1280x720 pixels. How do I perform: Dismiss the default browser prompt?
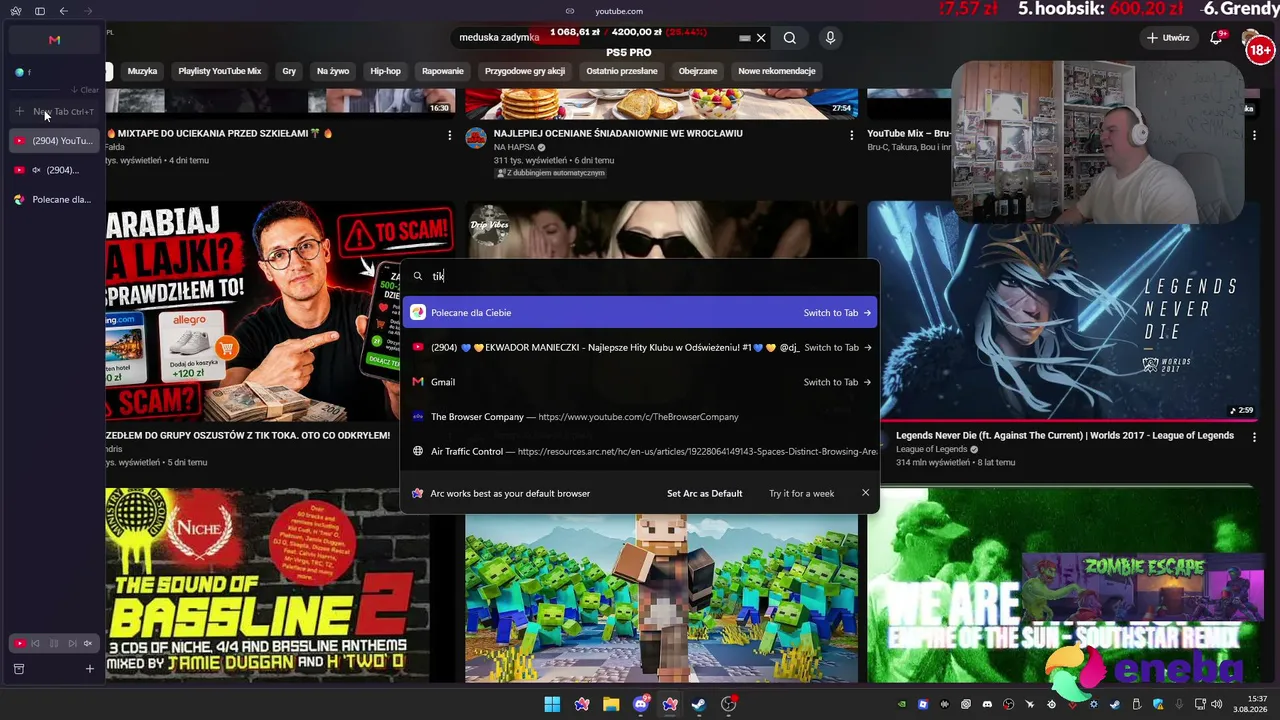pyautogui.click(x=865, y=493)
